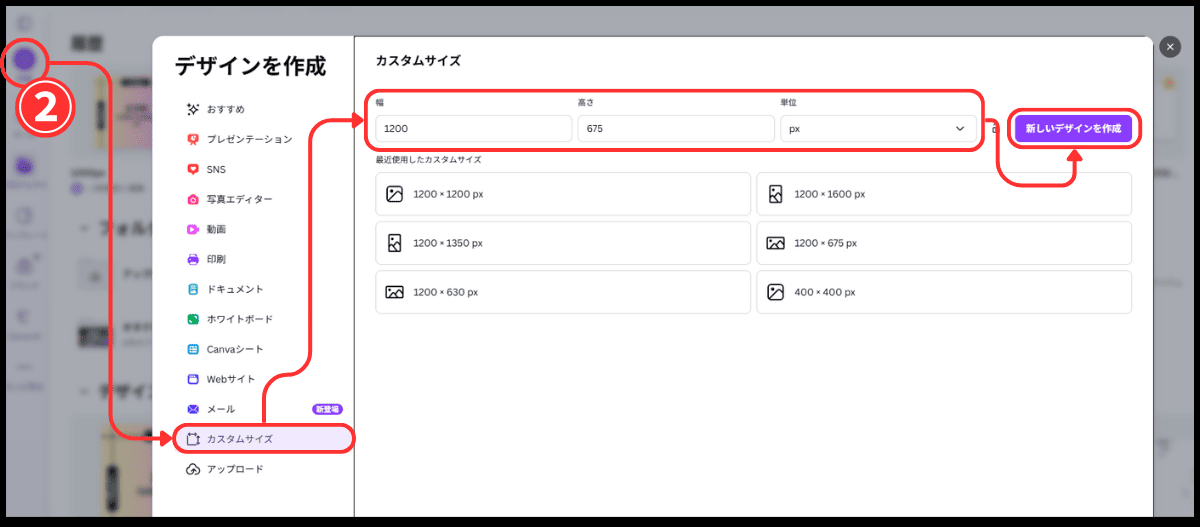The height and width of the screenshot is (527, 1200).
Task: Open the ドキュメント menu item
Action: [235, 289]
